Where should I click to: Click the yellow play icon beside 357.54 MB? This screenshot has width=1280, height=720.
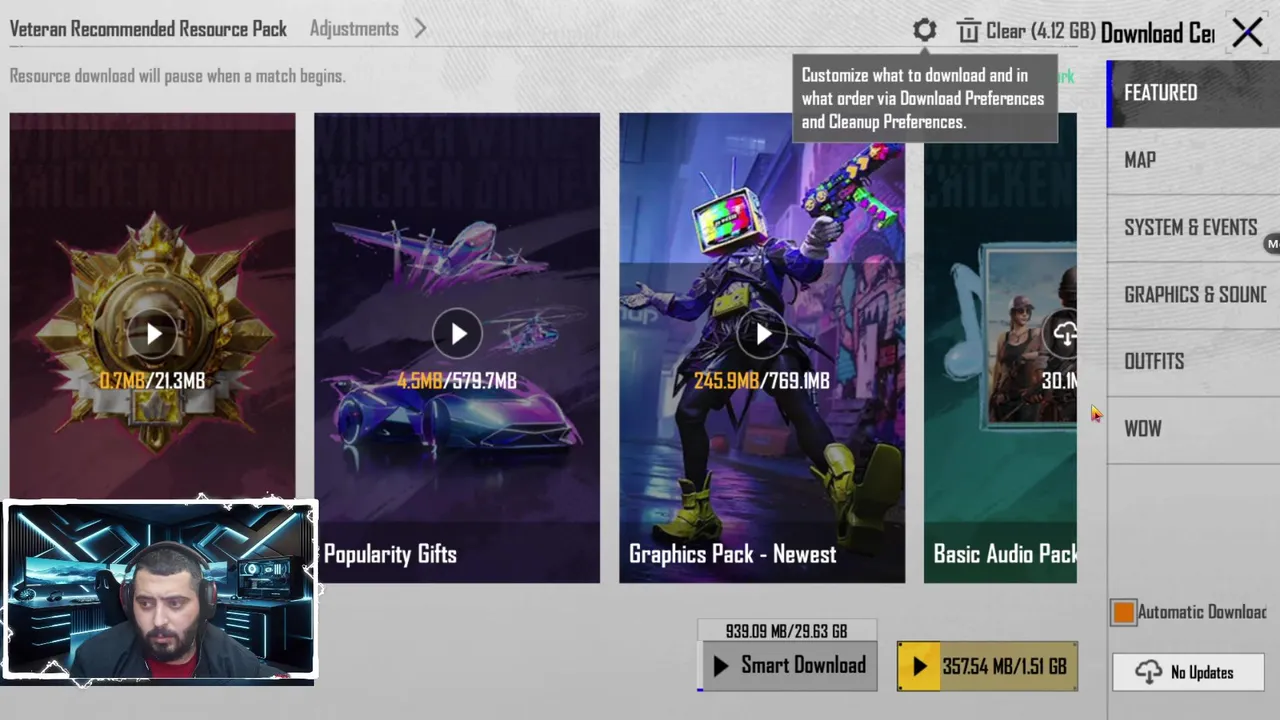919,667
